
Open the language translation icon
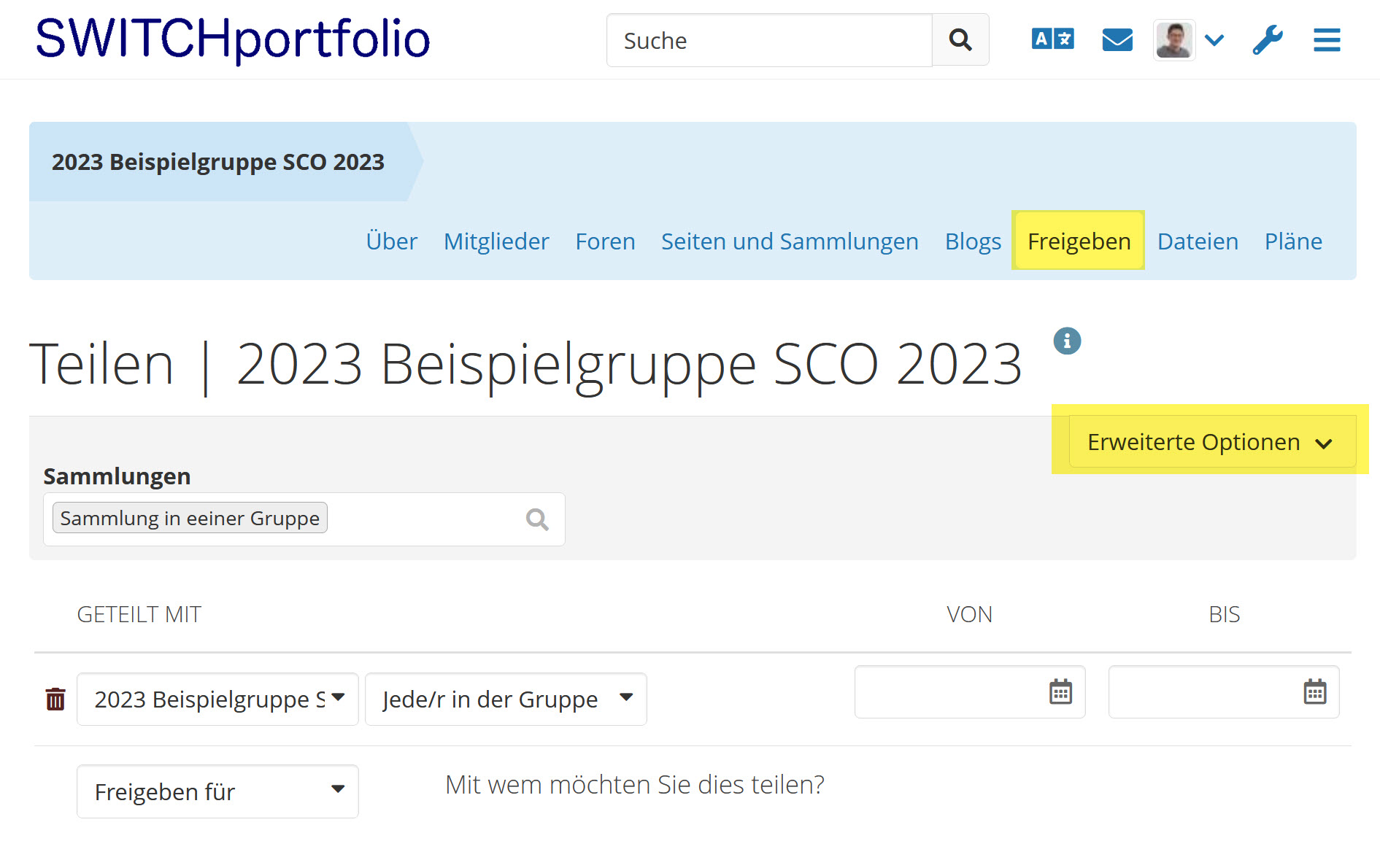[1052, 39]
